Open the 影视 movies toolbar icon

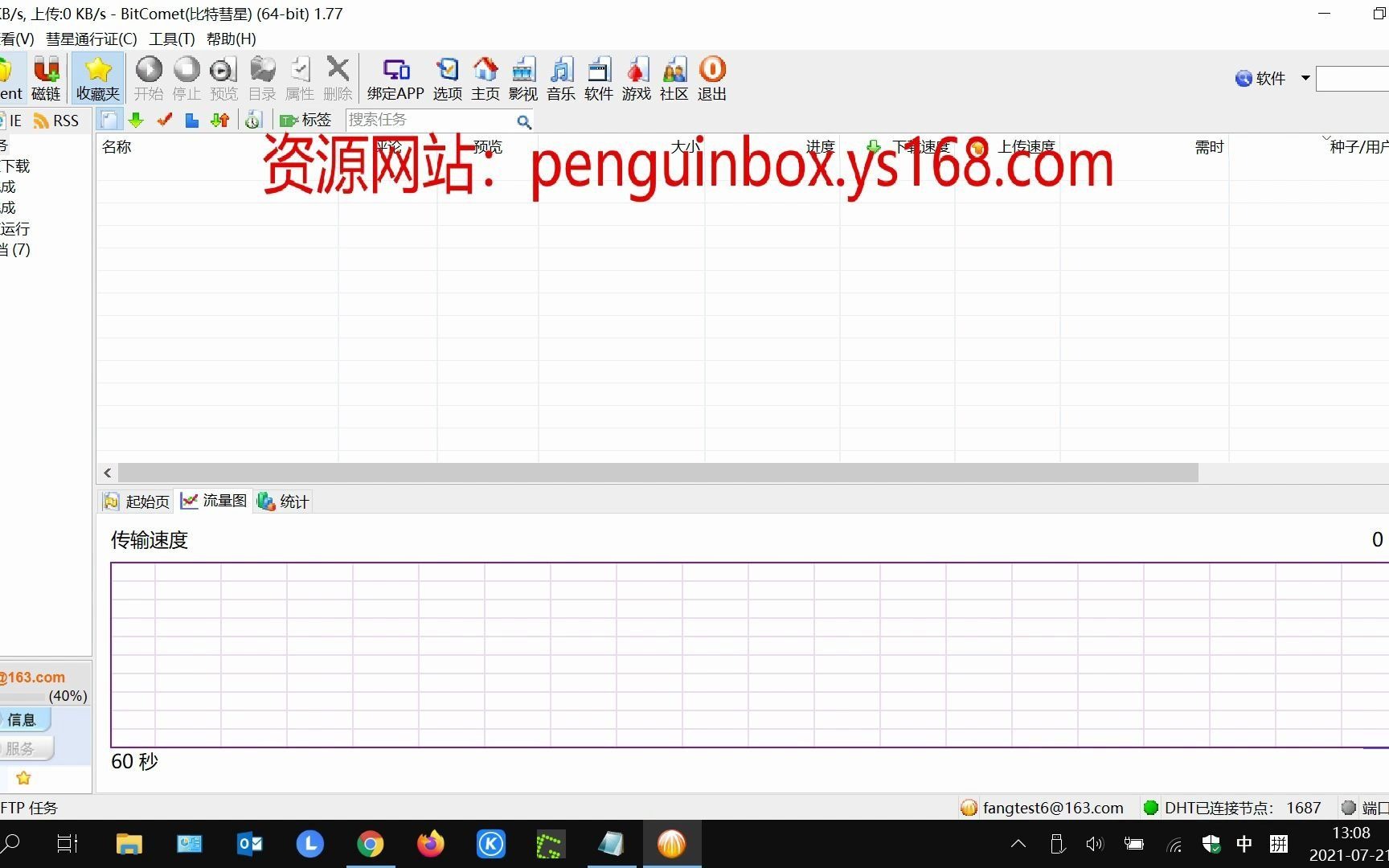(x=523, y=78)
